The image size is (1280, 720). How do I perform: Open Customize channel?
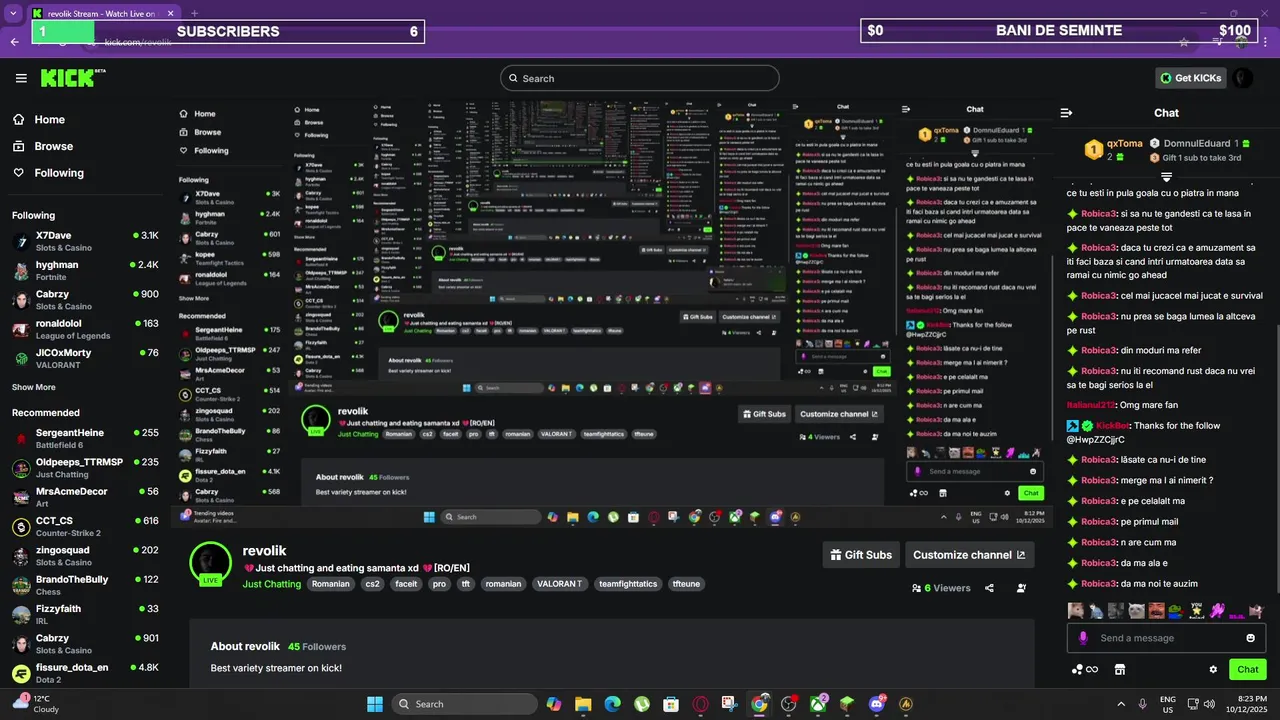coord(969,555)
